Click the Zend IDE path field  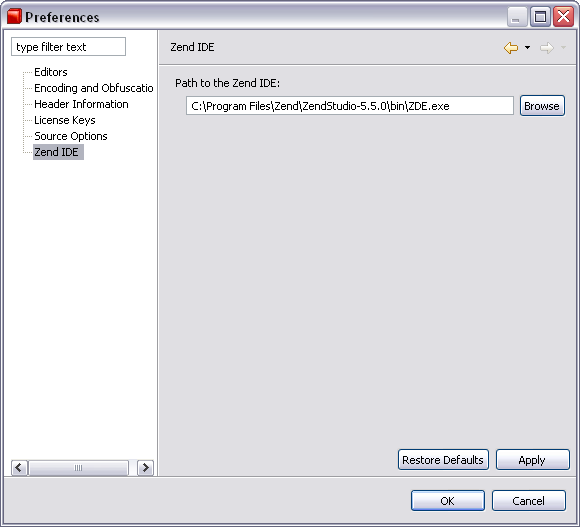click(x=350, y=106)
